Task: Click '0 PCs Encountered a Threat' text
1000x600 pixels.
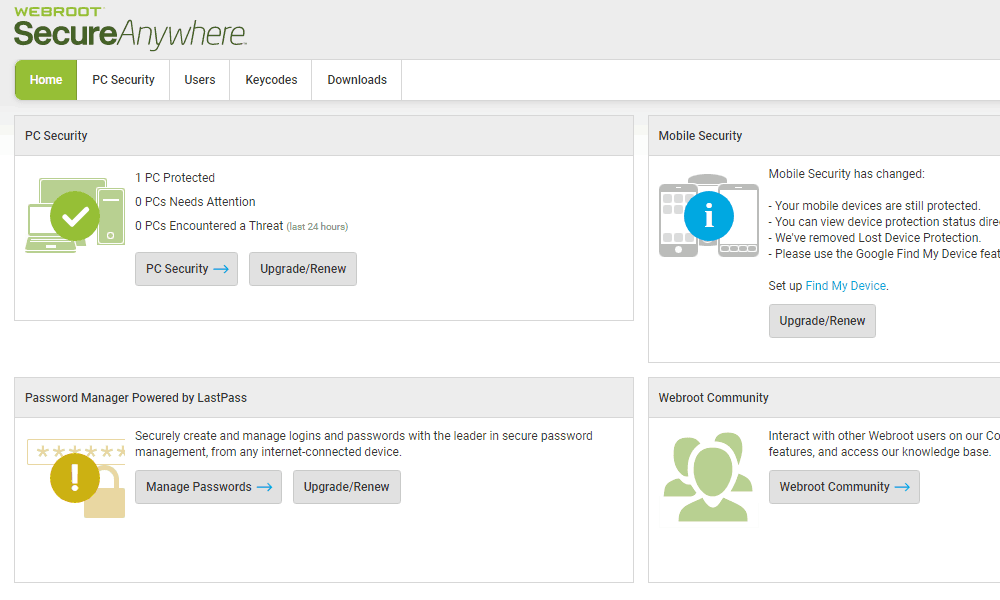Action: (209, 226)
